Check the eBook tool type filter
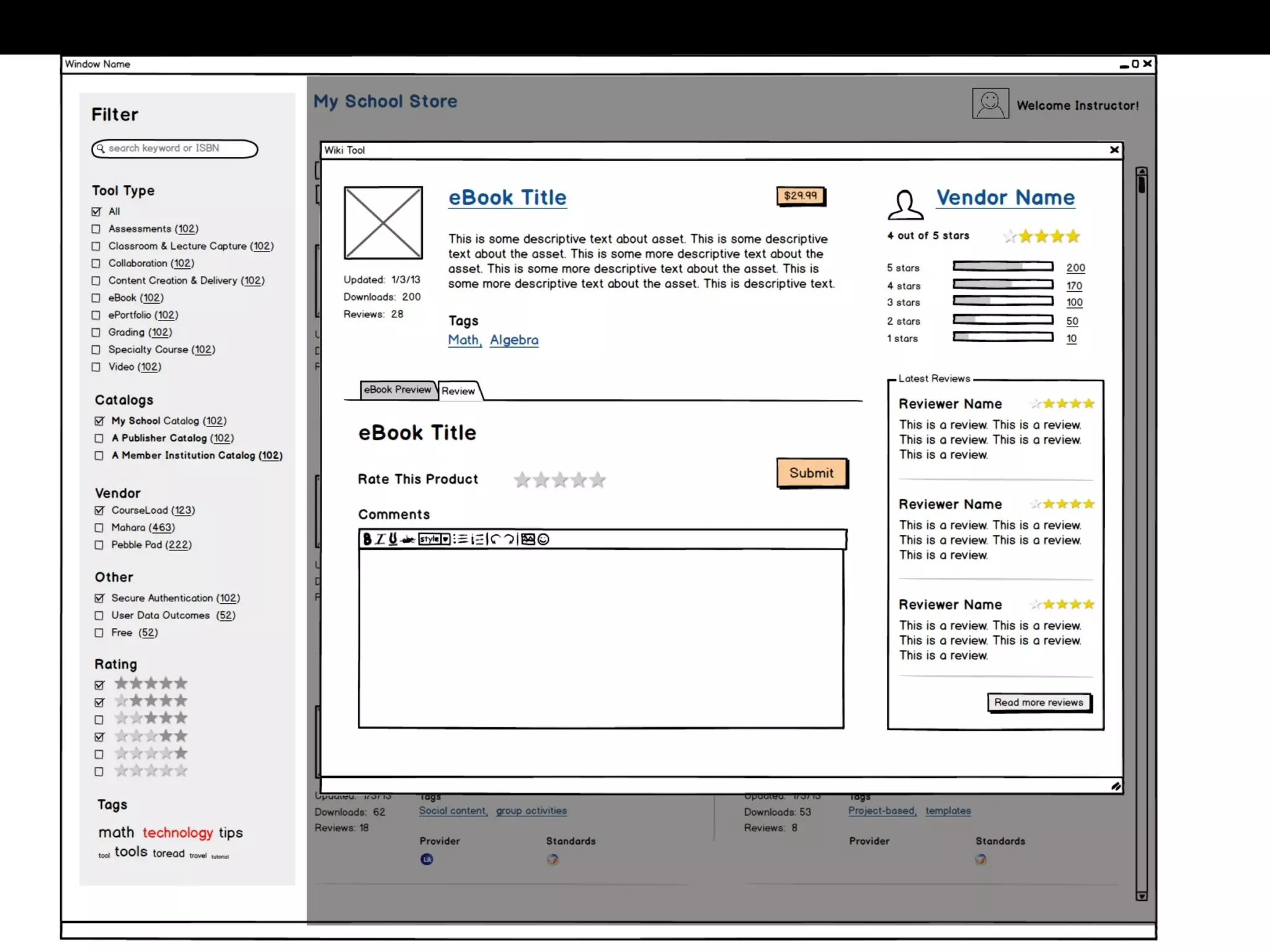Image resolution: width=1270 pixels, height=952 pixels. pos(96,298)
